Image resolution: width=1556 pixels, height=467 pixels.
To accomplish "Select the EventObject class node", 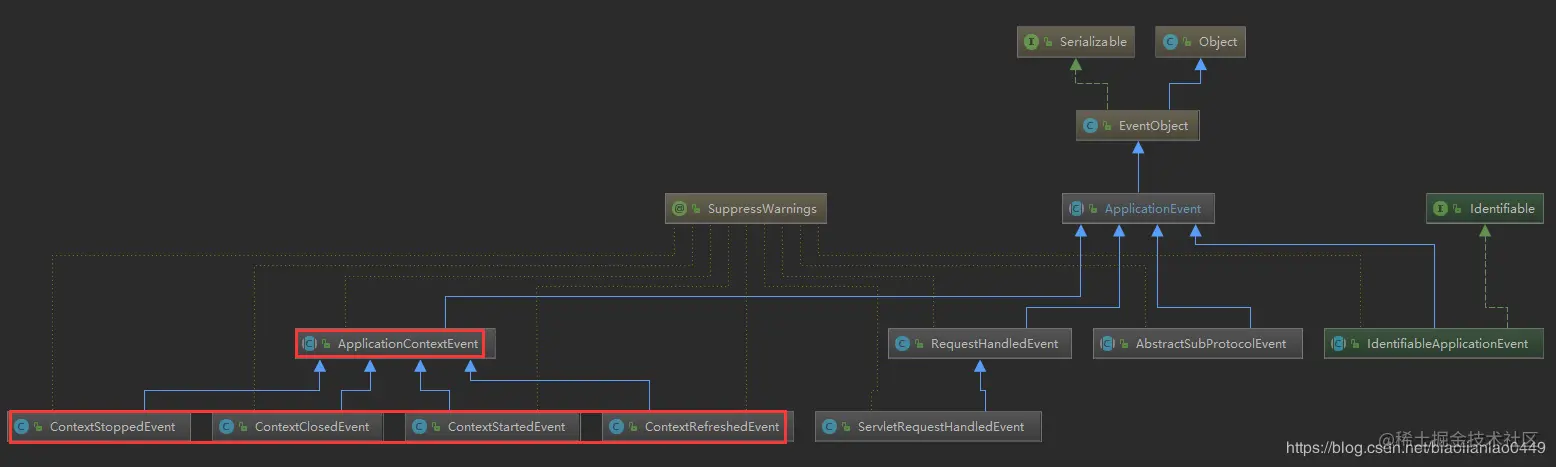I will tap(1137, 126).
